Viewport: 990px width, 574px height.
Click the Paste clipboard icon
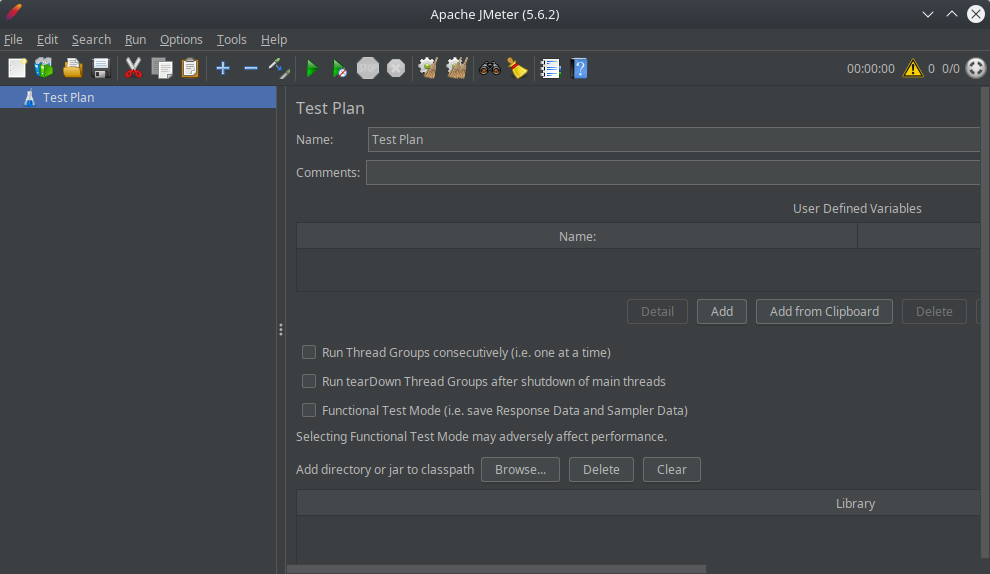pos(190,68)
